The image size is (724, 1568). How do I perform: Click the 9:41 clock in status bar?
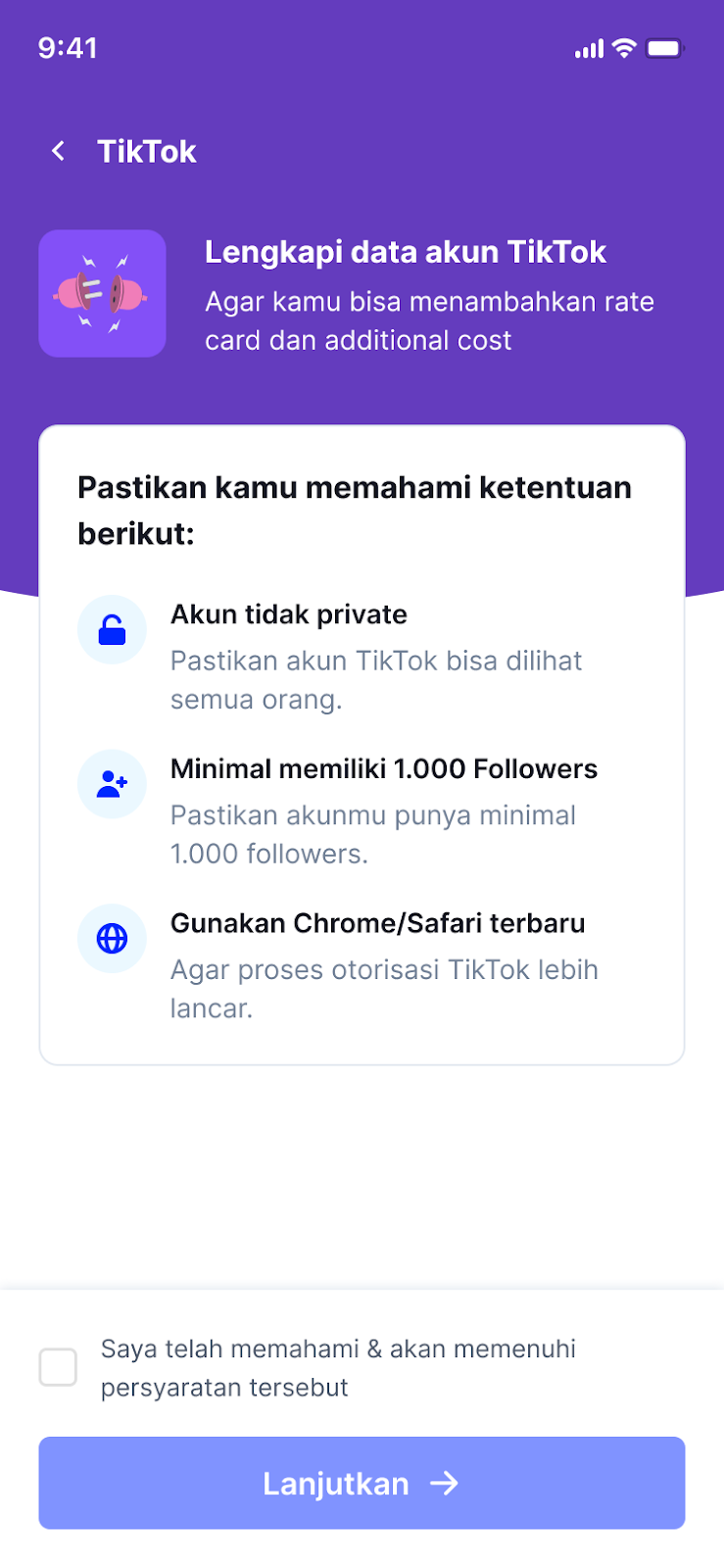point(68,48)
